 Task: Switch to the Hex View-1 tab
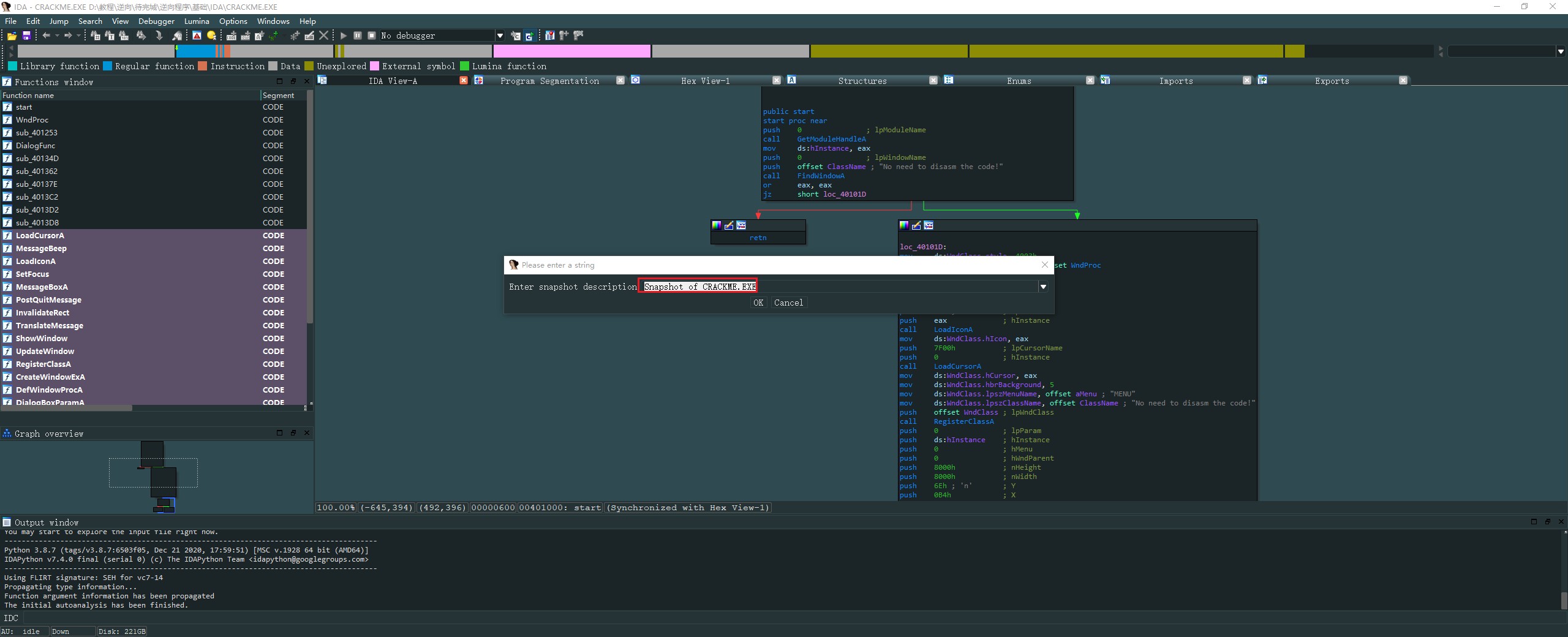[705, 81]
